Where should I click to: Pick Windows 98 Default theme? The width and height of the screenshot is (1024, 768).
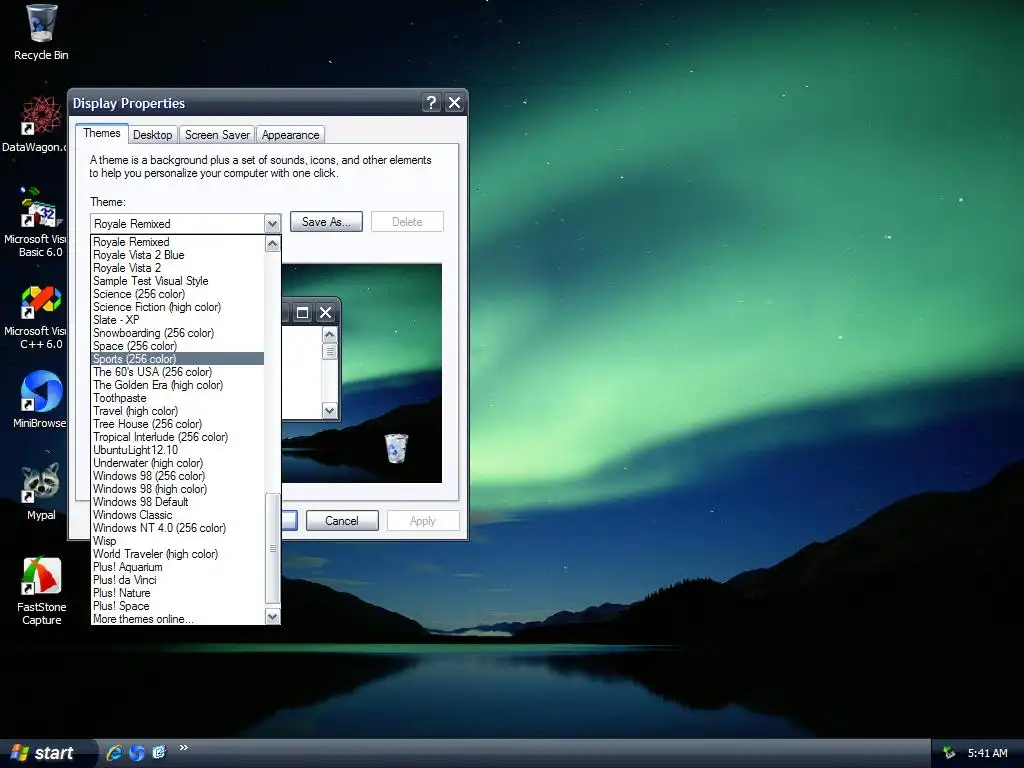coord(178,502)
